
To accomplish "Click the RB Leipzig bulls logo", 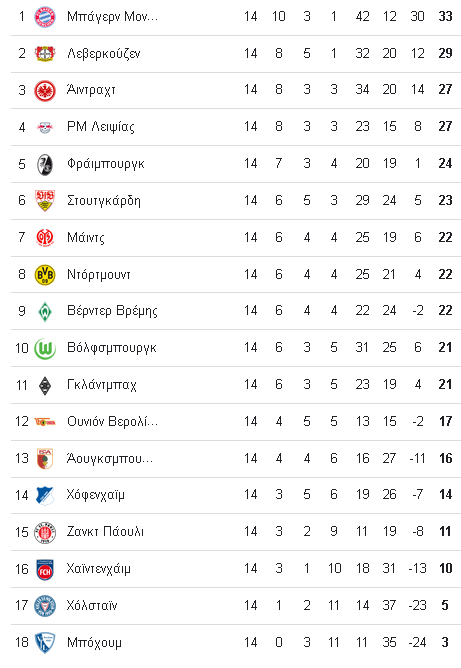I will [x=45, y=127].
